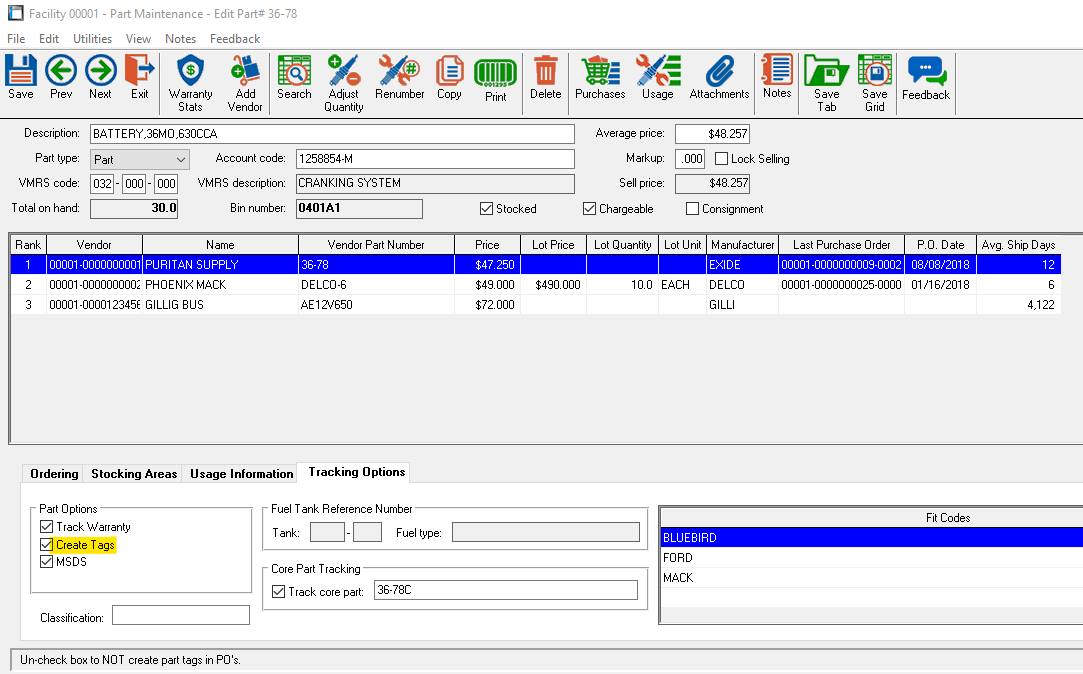Click the Delete trash icon
The image size is (1083, 674).
[x=545, y=78]
